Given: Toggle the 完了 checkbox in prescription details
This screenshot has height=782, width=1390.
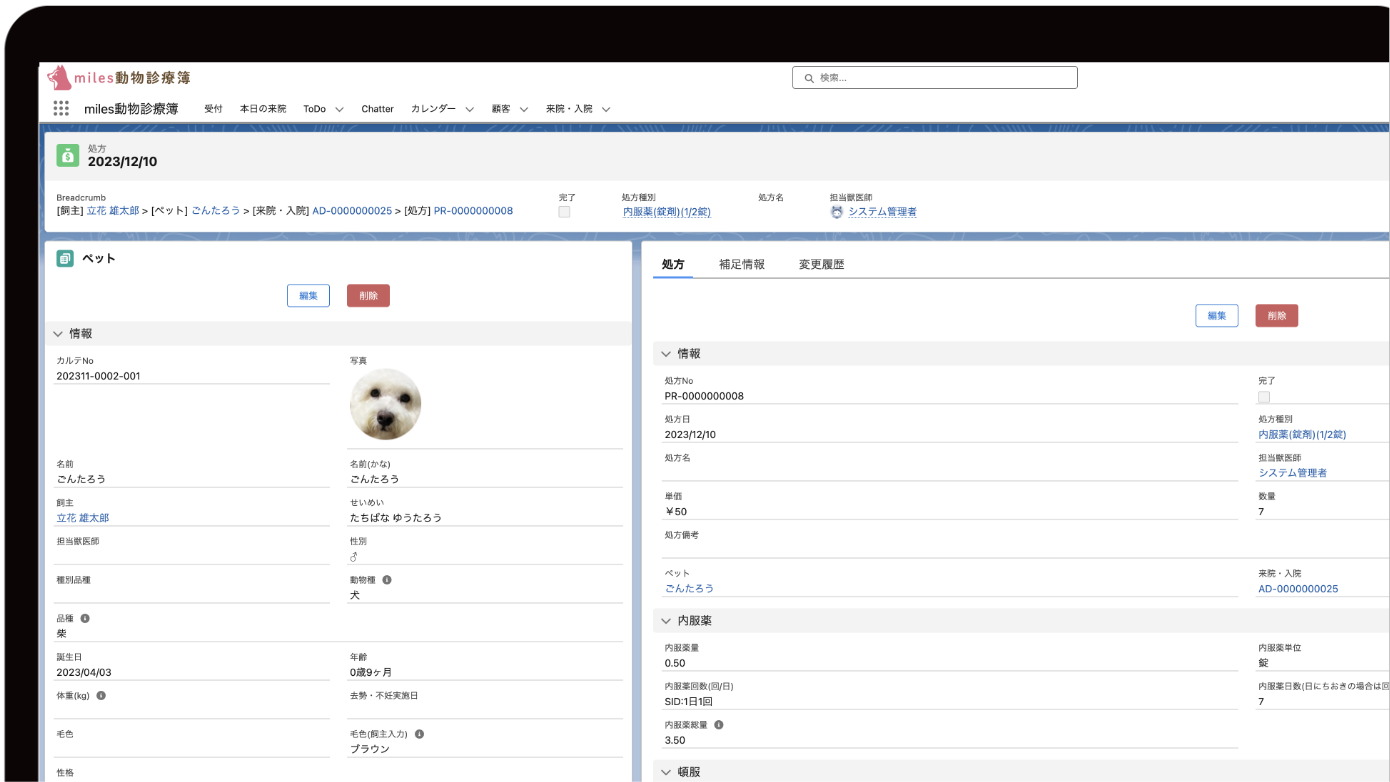Looking at the screenshot, I should pyautogui.click(x=1264, y=396).
